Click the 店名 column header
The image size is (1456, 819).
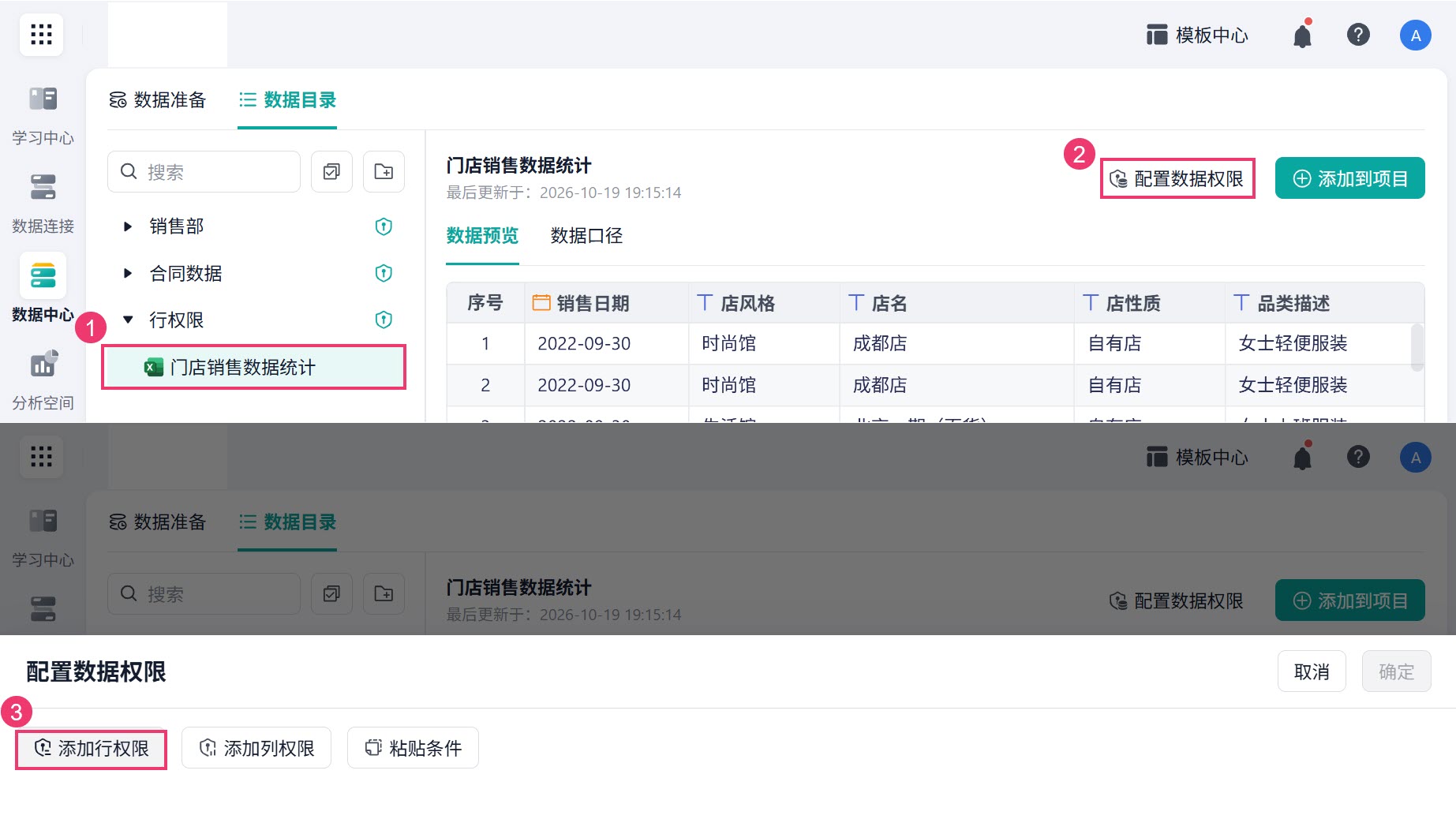tap(956, 303)
